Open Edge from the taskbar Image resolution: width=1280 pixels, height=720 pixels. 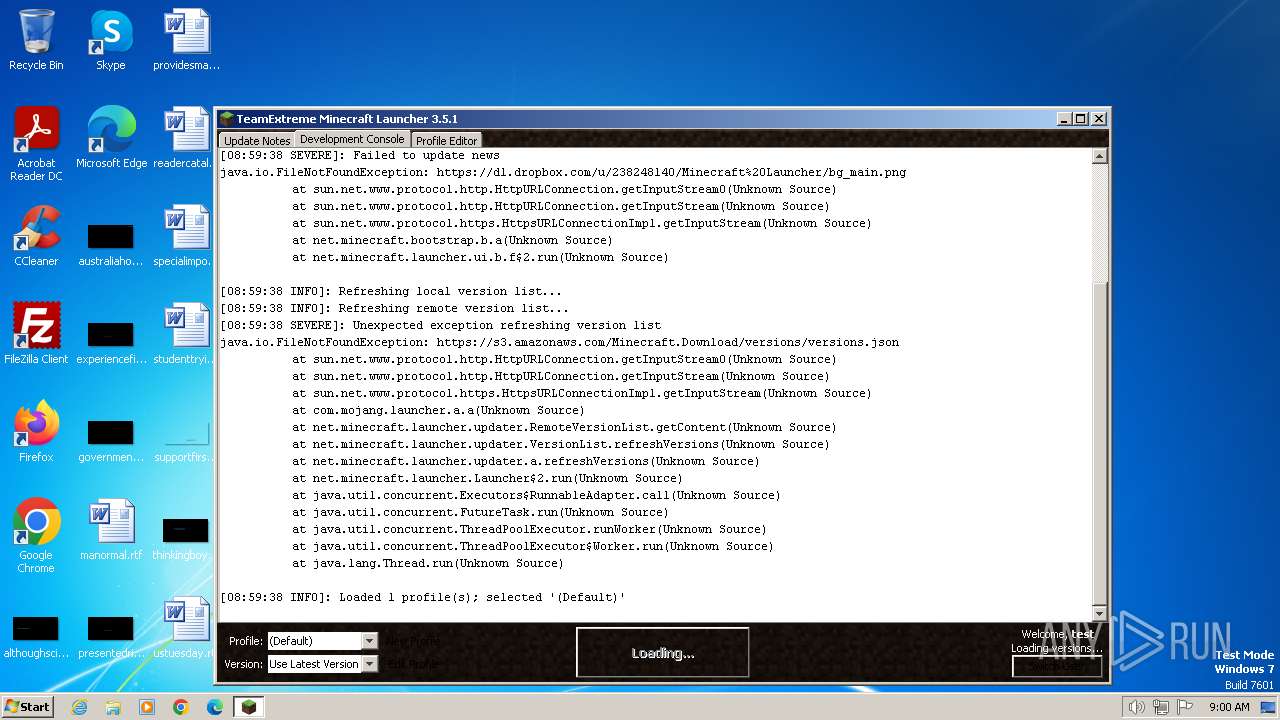[214, 707]
